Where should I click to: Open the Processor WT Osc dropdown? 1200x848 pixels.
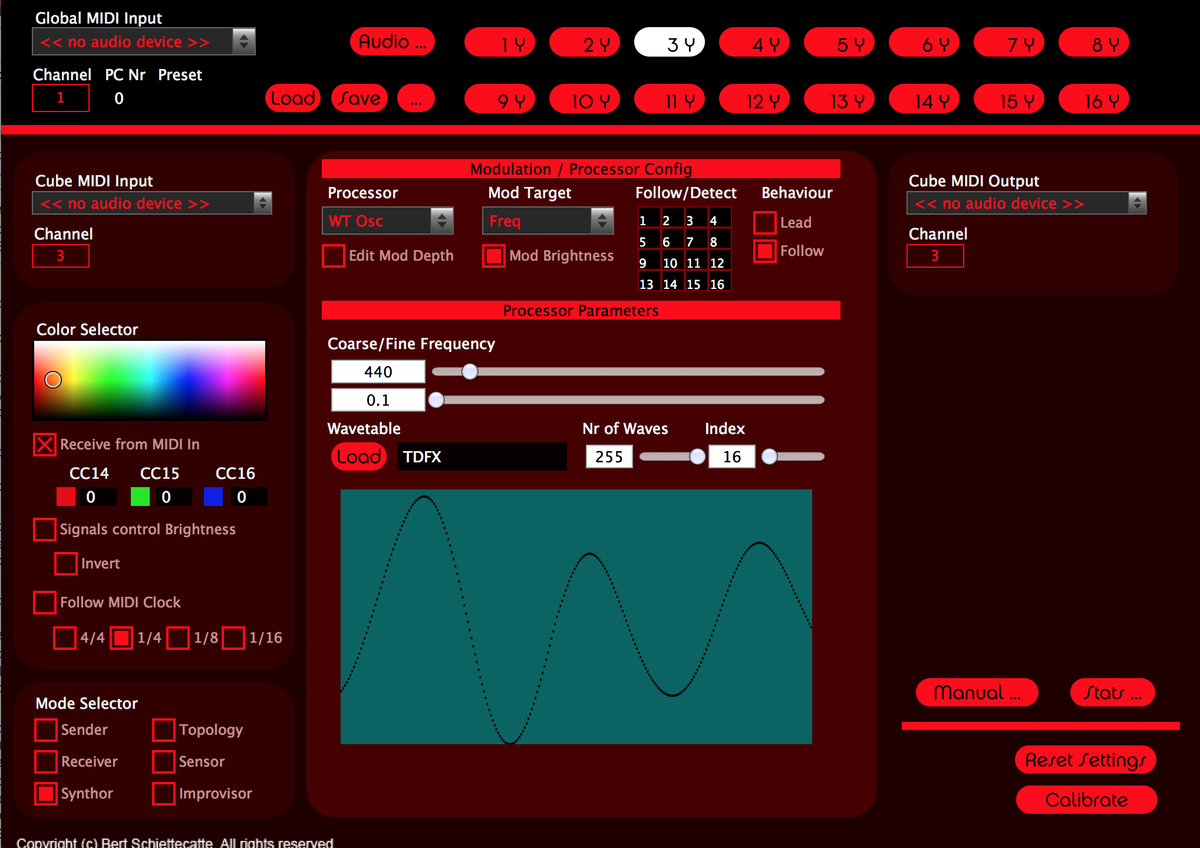click(388, 220)
